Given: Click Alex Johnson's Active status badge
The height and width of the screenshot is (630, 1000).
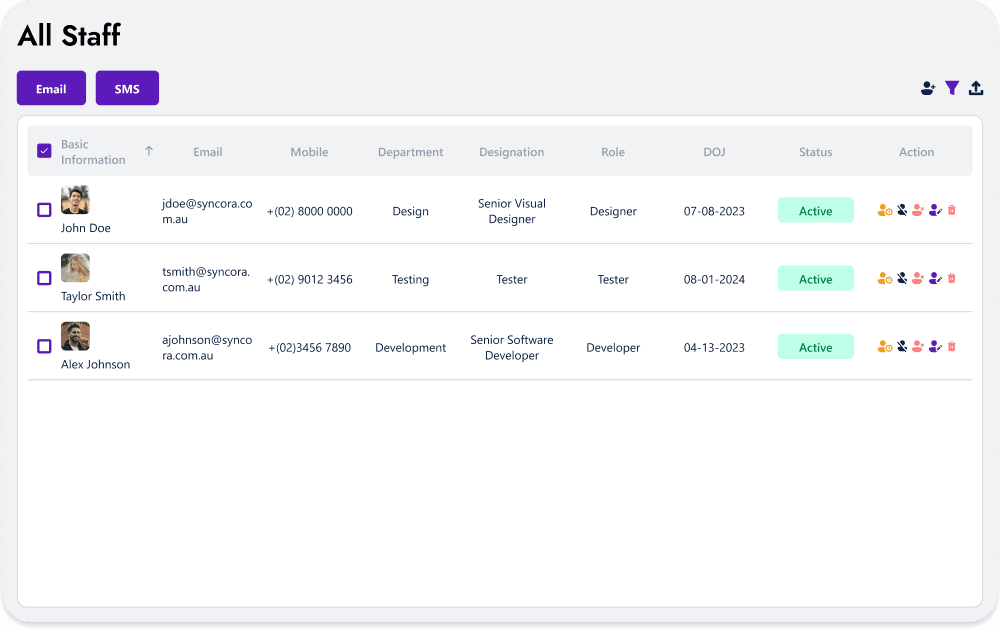Looking at the screenshot, I should click(x=815, y=346).
